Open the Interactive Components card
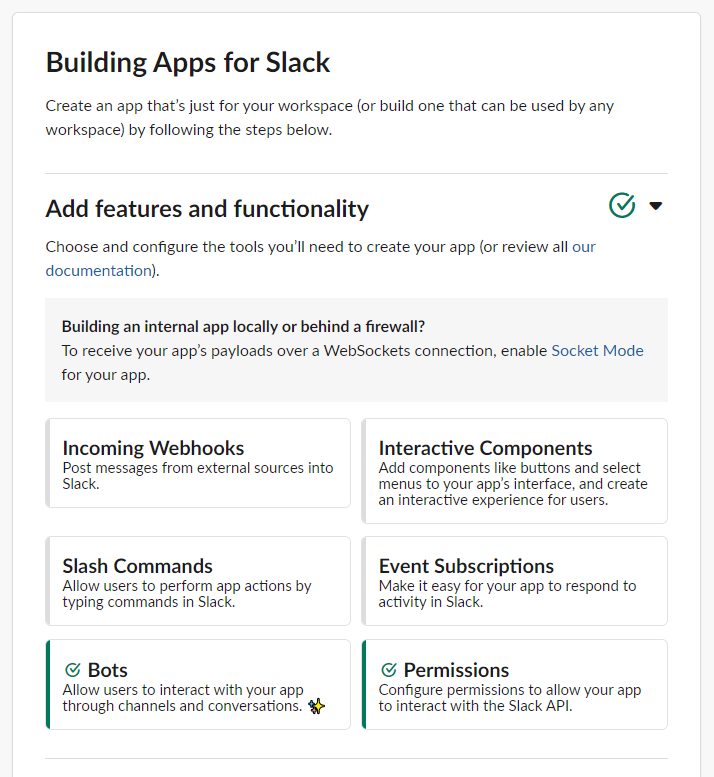This screenshot has width=714, height=777. [x=514, y=471]
